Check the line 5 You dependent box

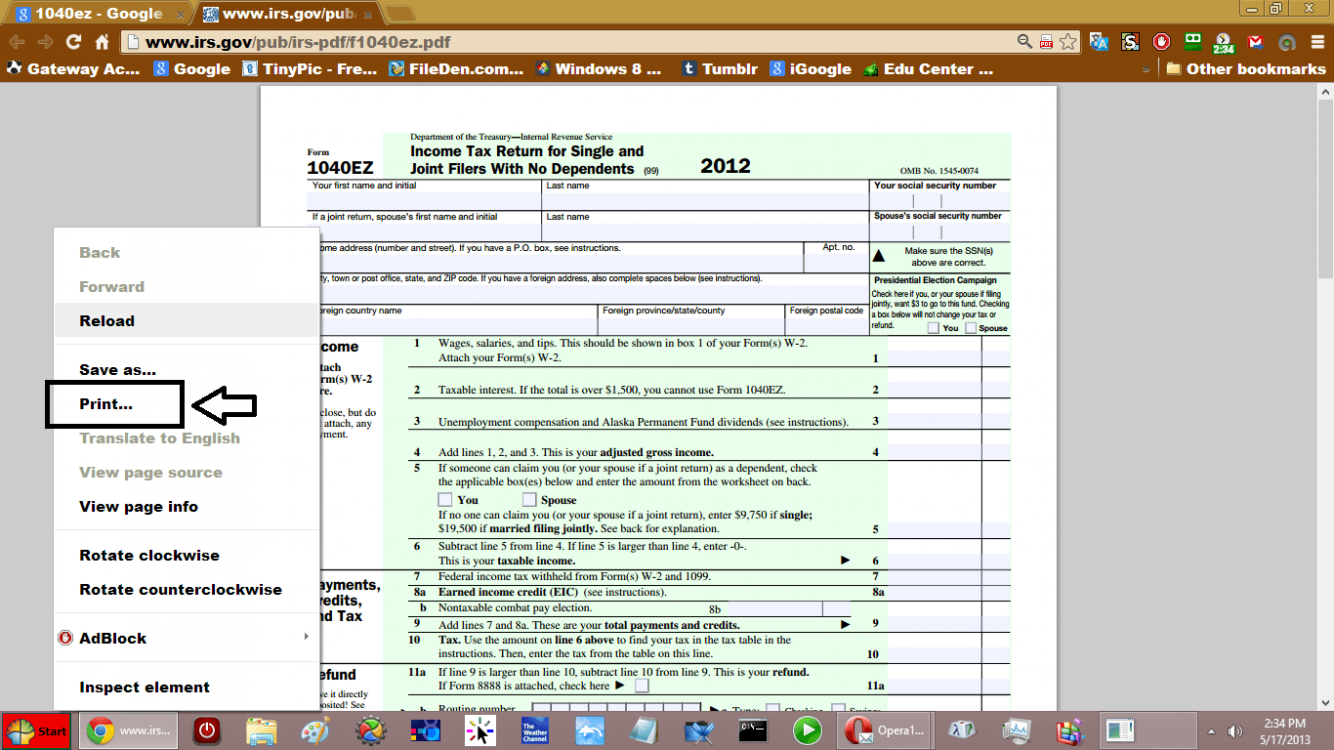[x=445, y=499]
